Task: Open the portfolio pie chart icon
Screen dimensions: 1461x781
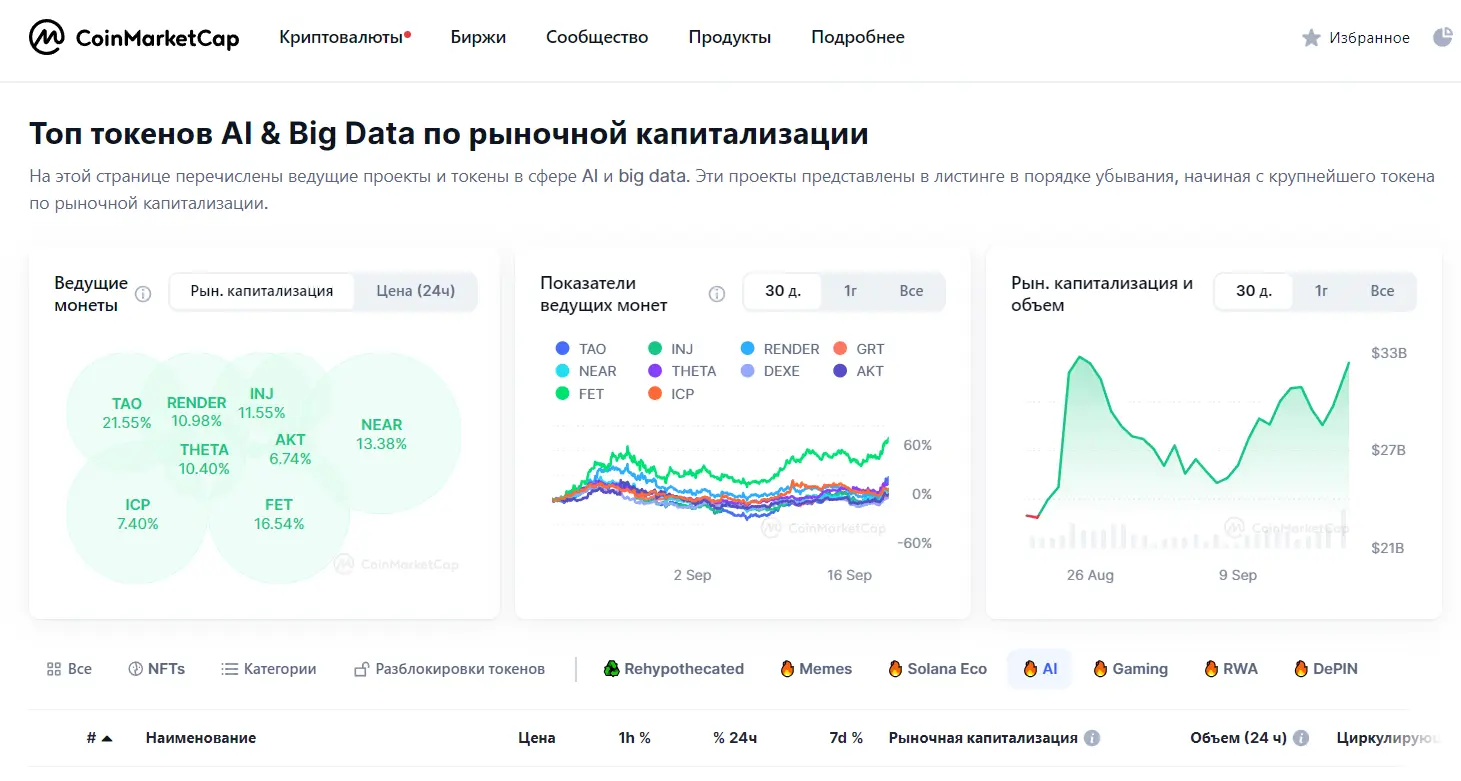Action: (x=1443, y=37)
